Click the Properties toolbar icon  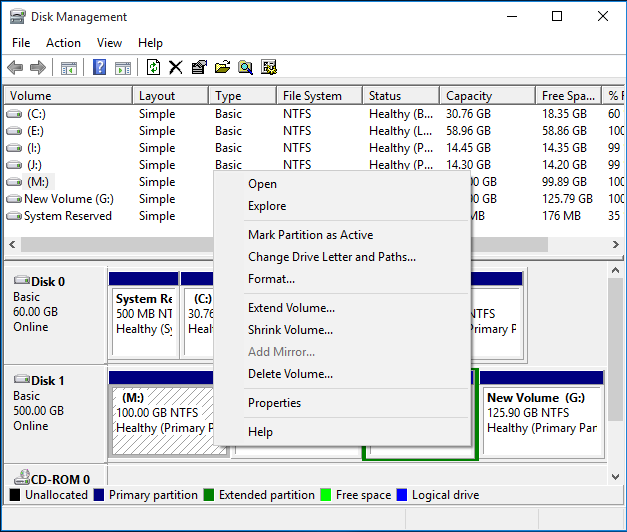[199, 67]
